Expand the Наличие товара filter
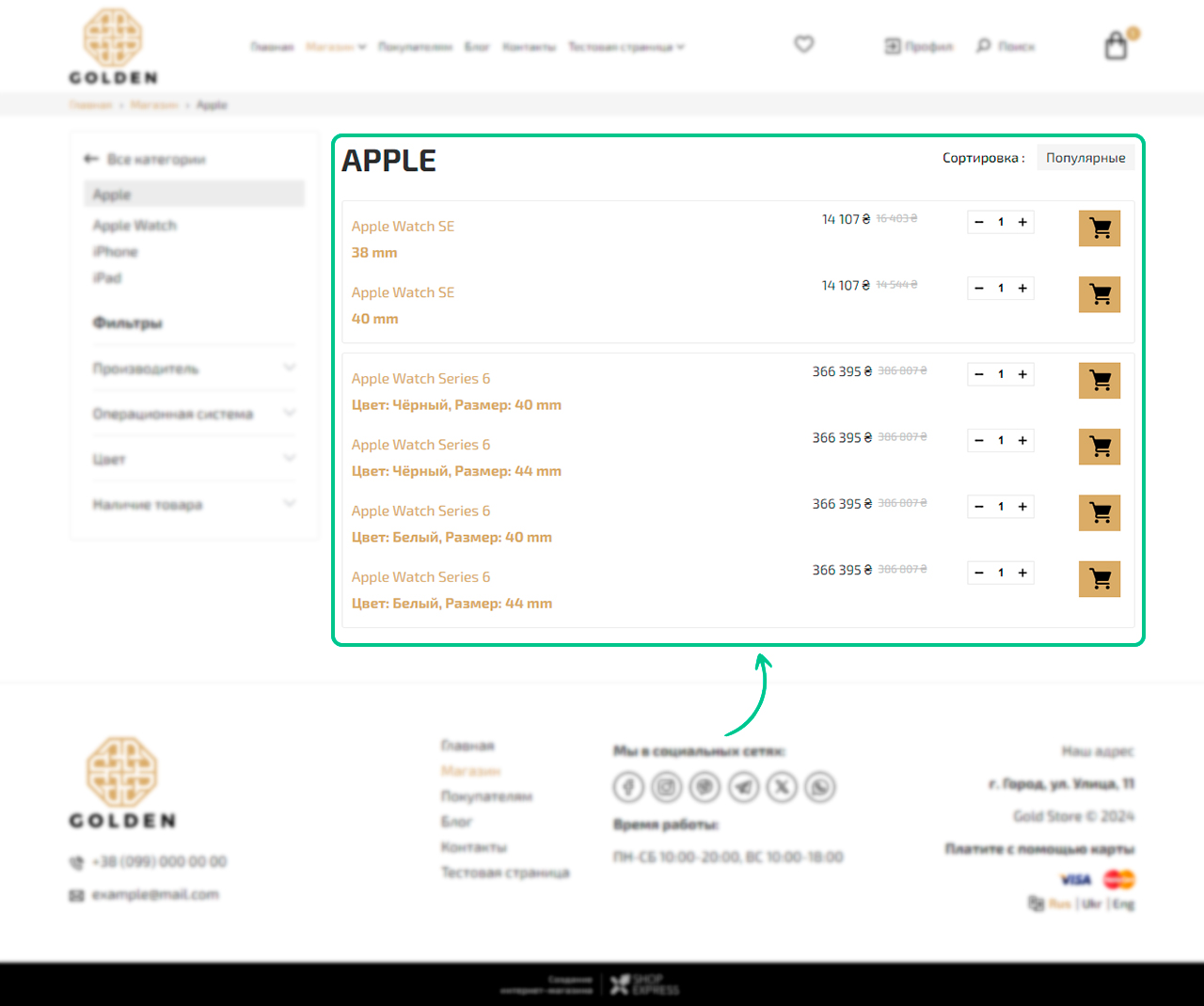The width and height of the screenshot is (1204, 1006). tap(194, 505)
